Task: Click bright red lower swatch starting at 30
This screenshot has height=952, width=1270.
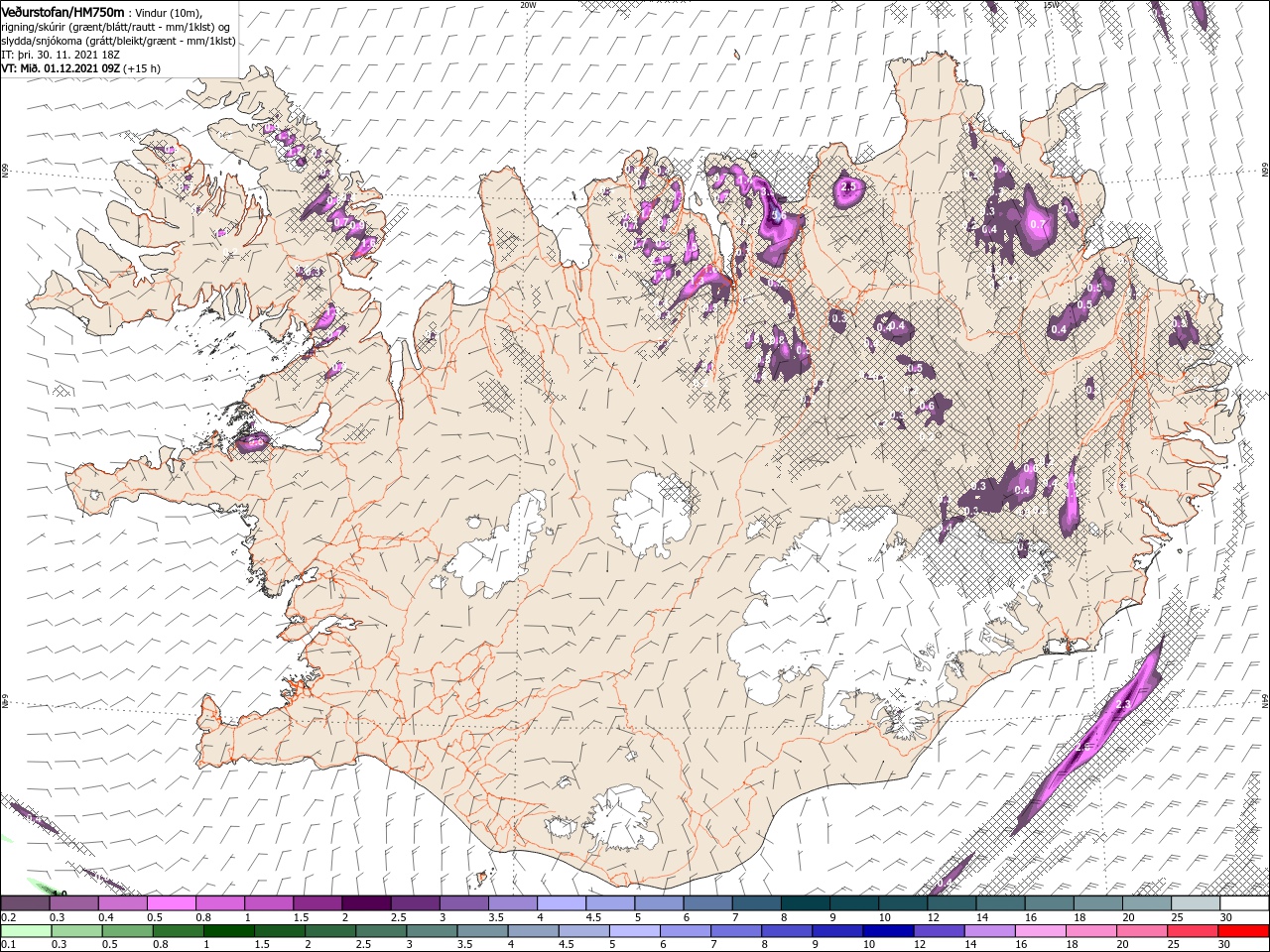Action: click(x=1243, y=931)
